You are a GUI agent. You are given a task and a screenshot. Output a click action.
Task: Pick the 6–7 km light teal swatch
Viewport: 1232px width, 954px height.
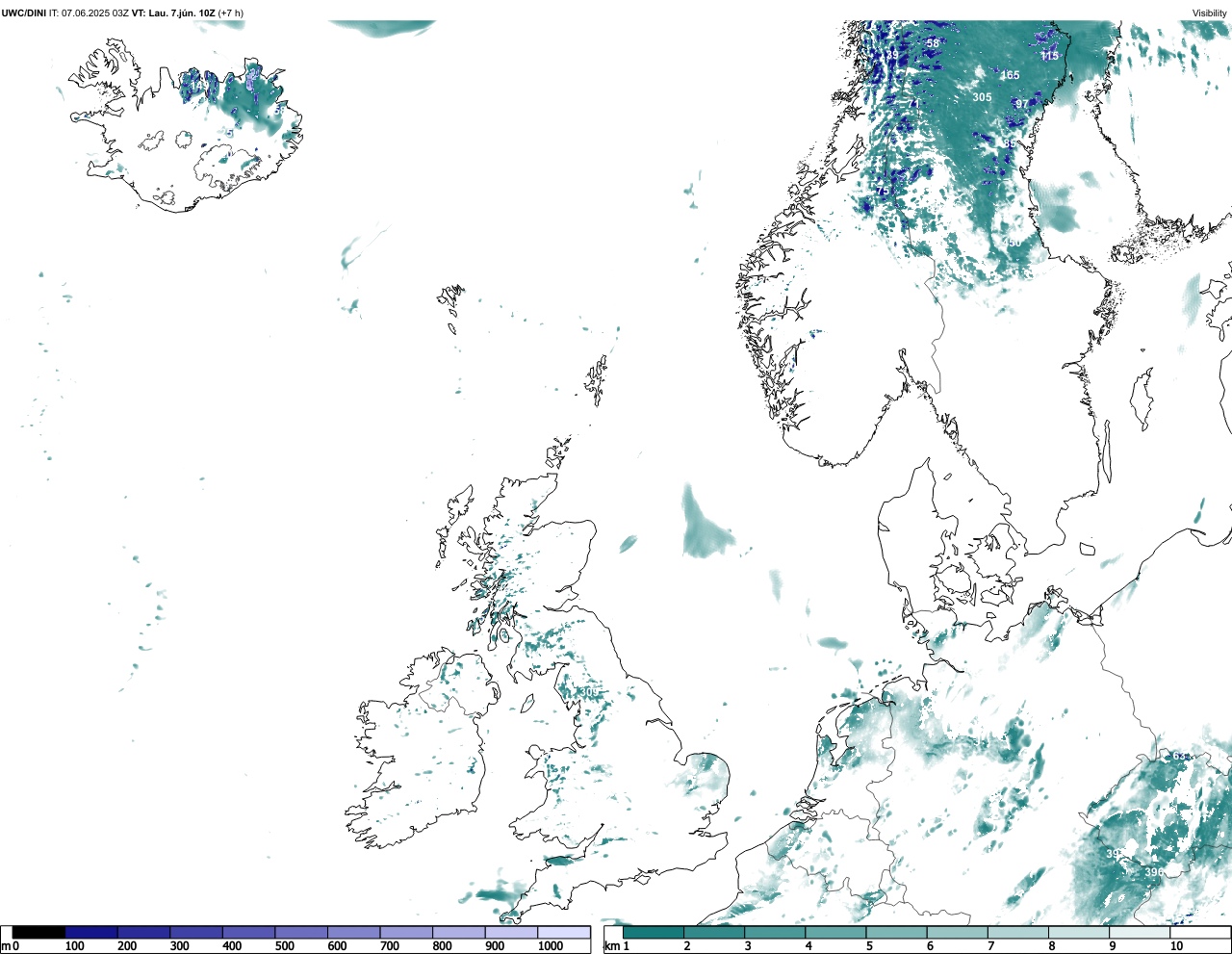tap(957, 932)
